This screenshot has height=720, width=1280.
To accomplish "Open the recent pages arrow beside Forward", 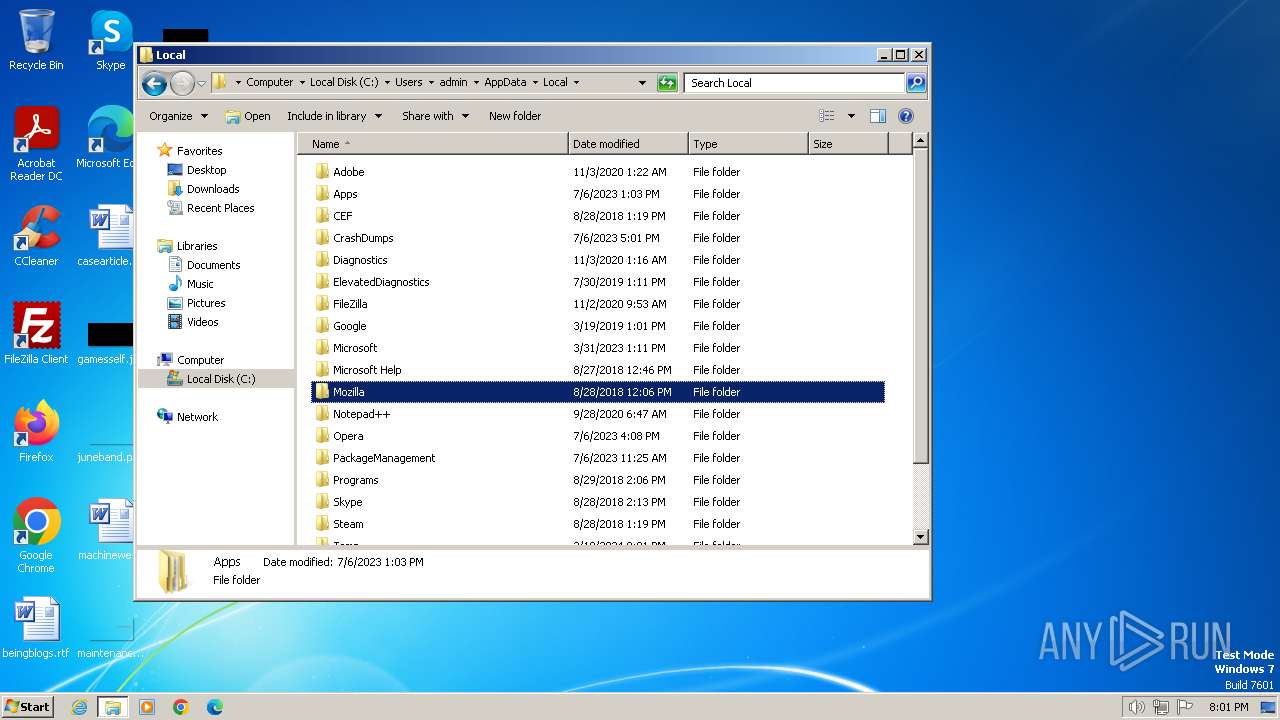I will pyautogui.click(x=201, y=83).
